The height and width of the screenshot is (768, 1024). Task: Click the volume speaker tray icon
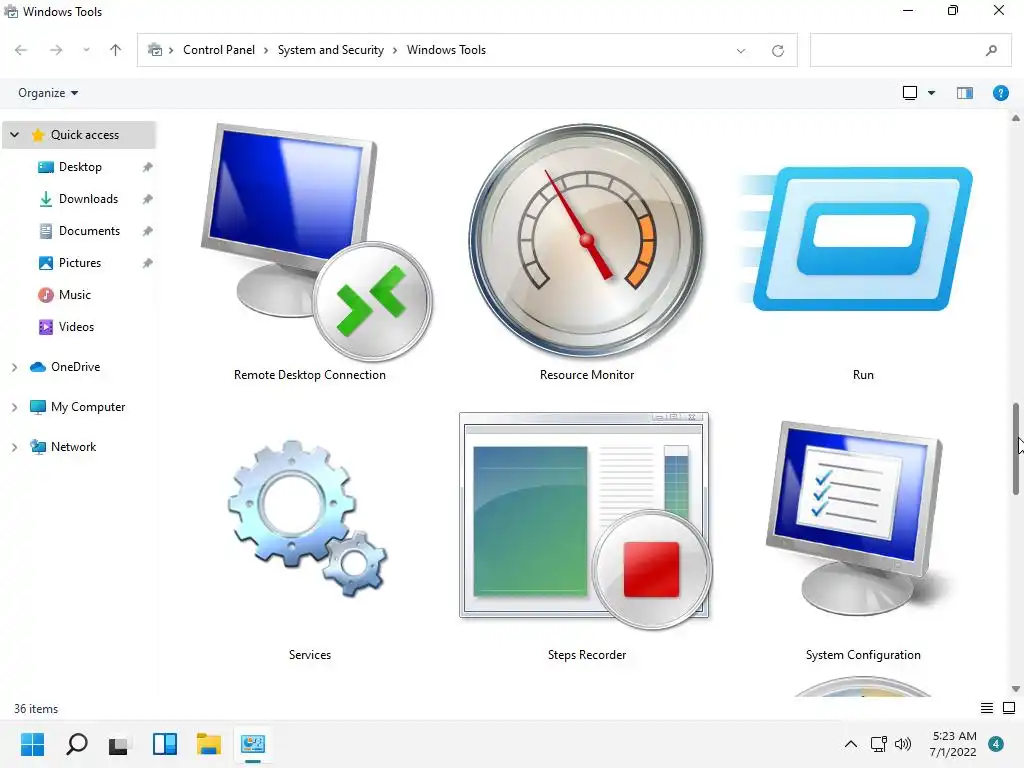pyautogui.click(x=903, y=744)
